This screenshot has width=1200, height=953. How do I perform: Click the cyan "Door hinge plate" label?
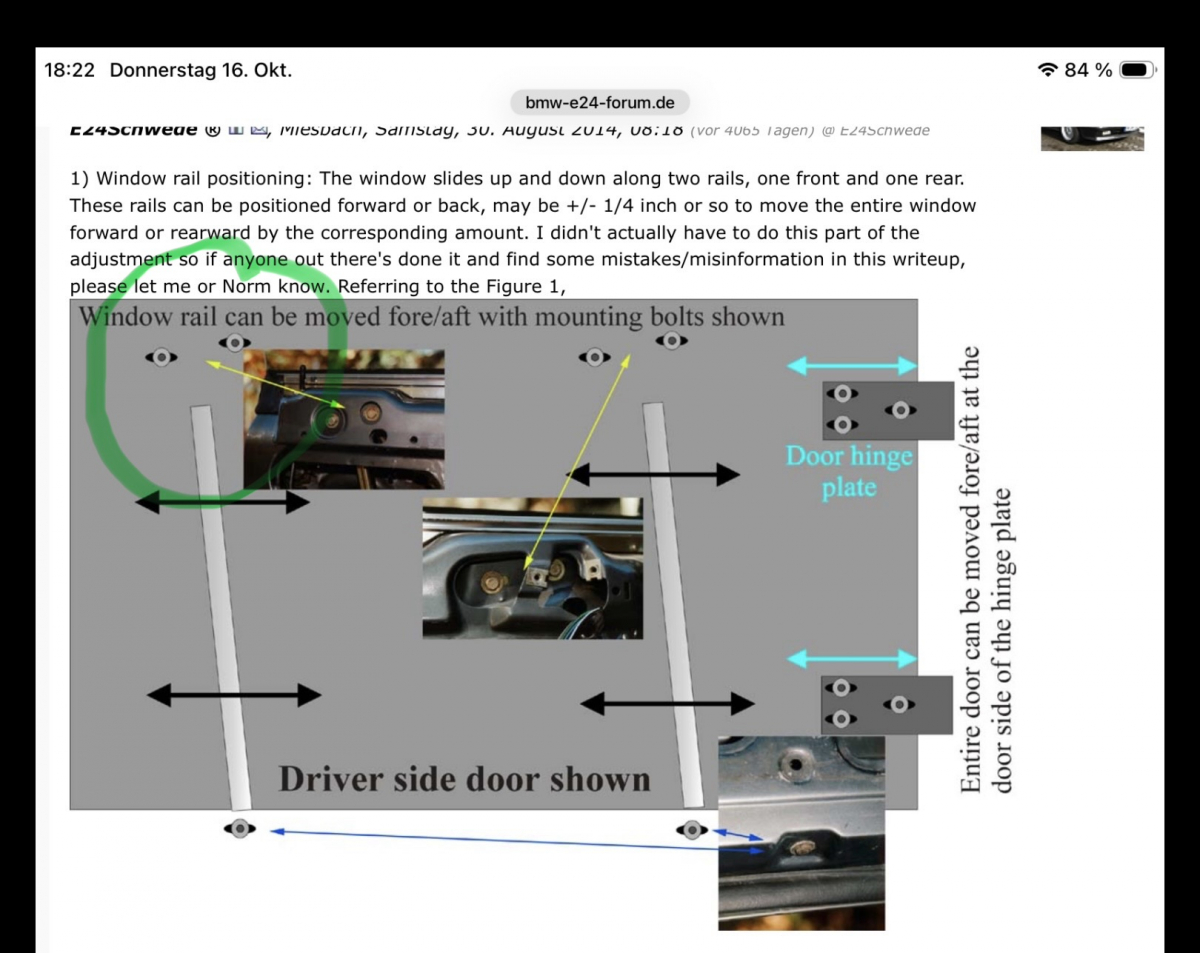click(849, 472)
